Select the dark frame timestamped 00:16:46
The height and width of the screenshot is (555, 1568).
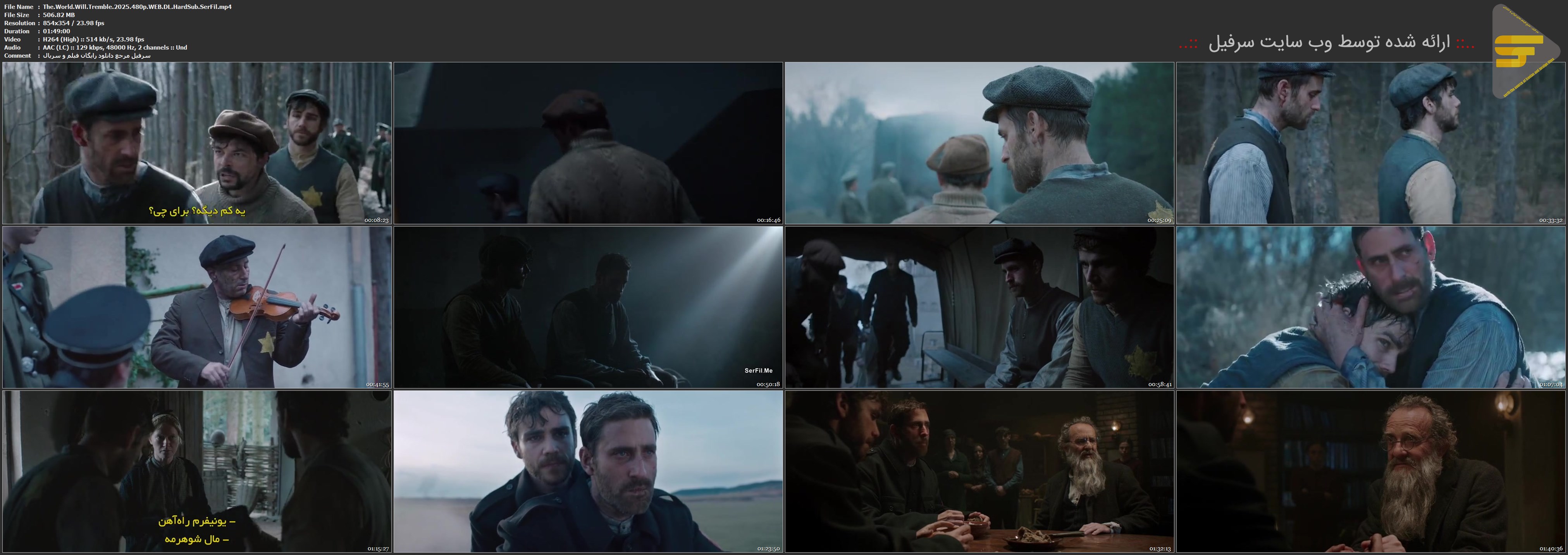click(588, 143)
